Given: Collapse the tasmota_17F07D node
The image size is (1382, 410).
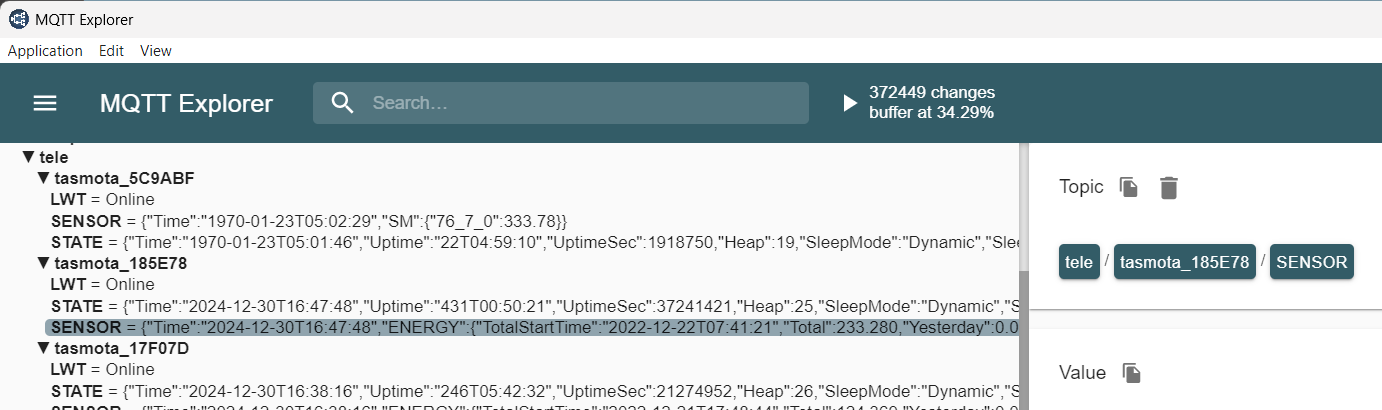Looking at the screenshot, I should (x=44, y=348).
